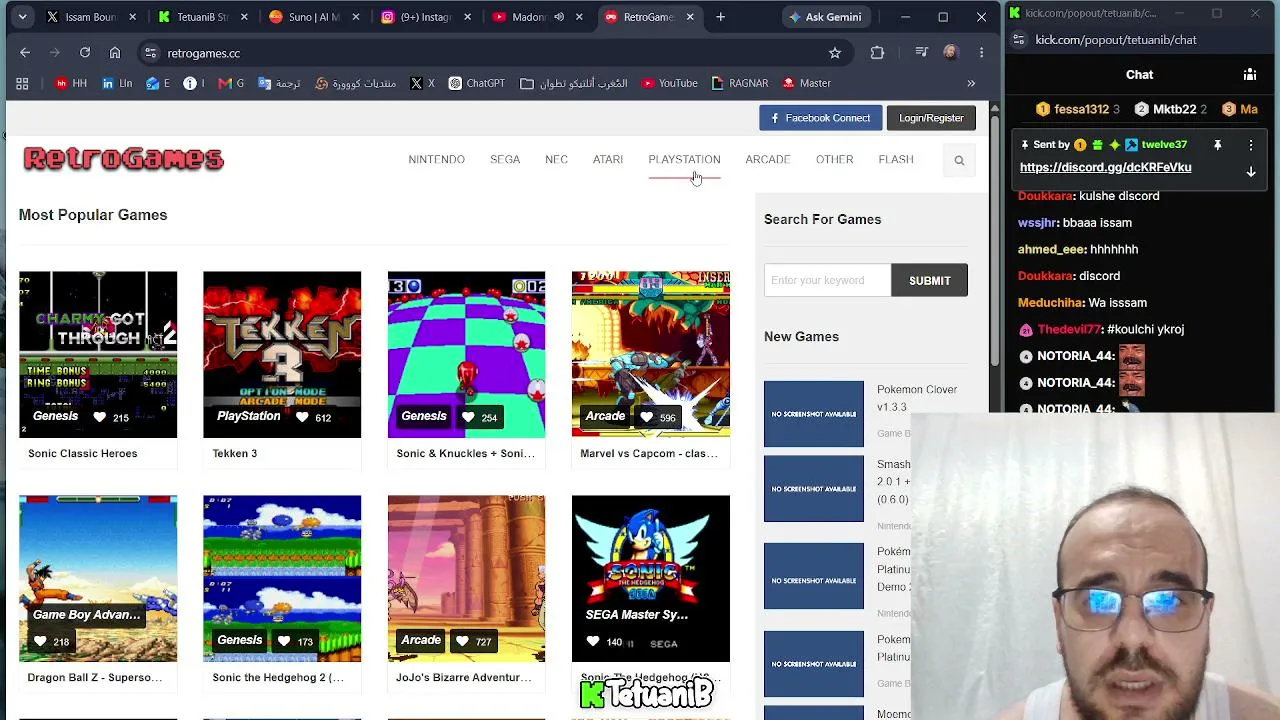The image size is (1280, 720).
Task: Open pinned message three-dot options in chat
Action: point(1251,145)
